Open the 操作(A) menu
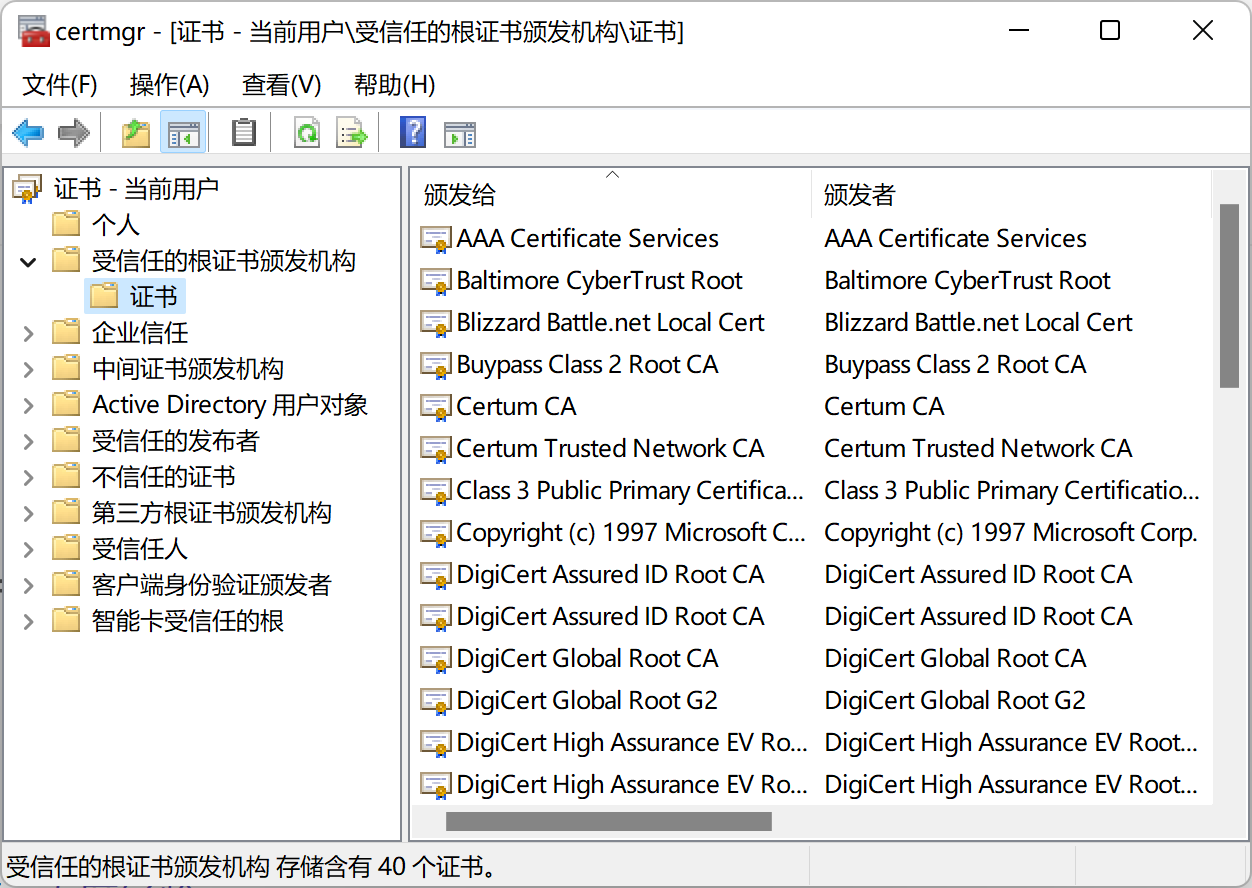The width and height of the screenshot is (1252, 888). tap(170, 85)
